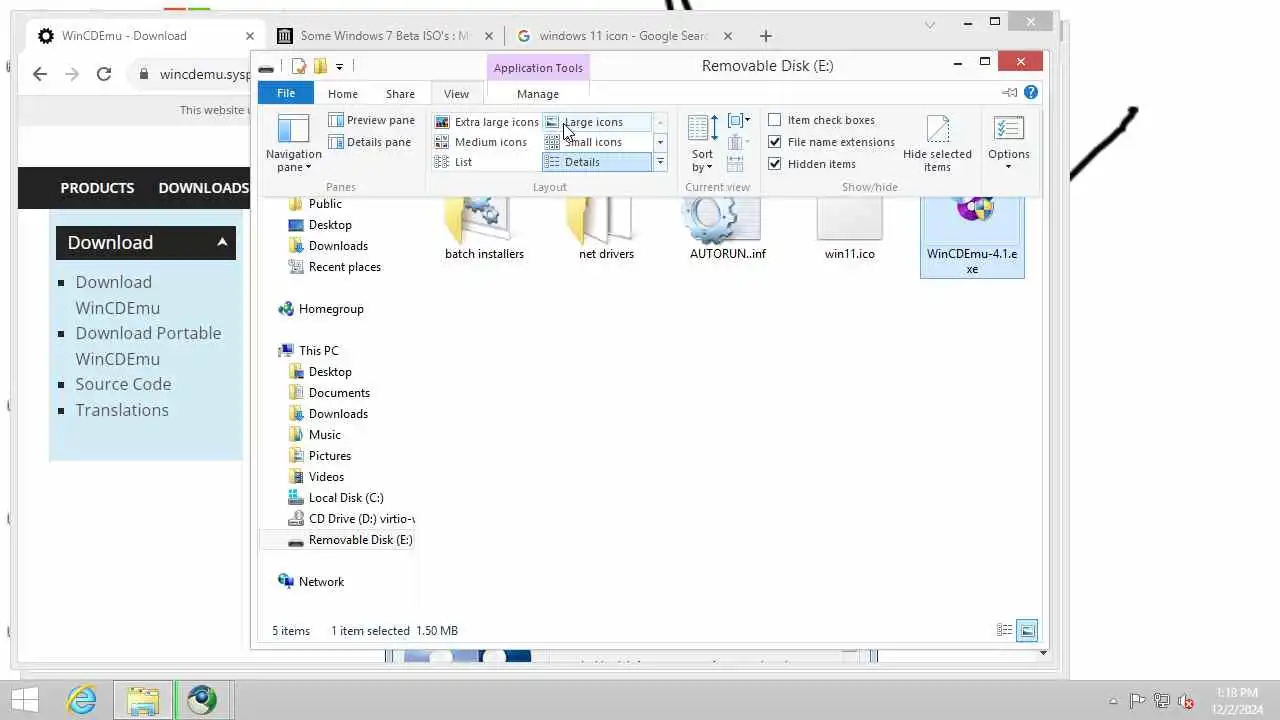Click New folder in the Quick Access Toolbar
The height and width of the screenshot is (720, 1280).
[x=320, y=67]
